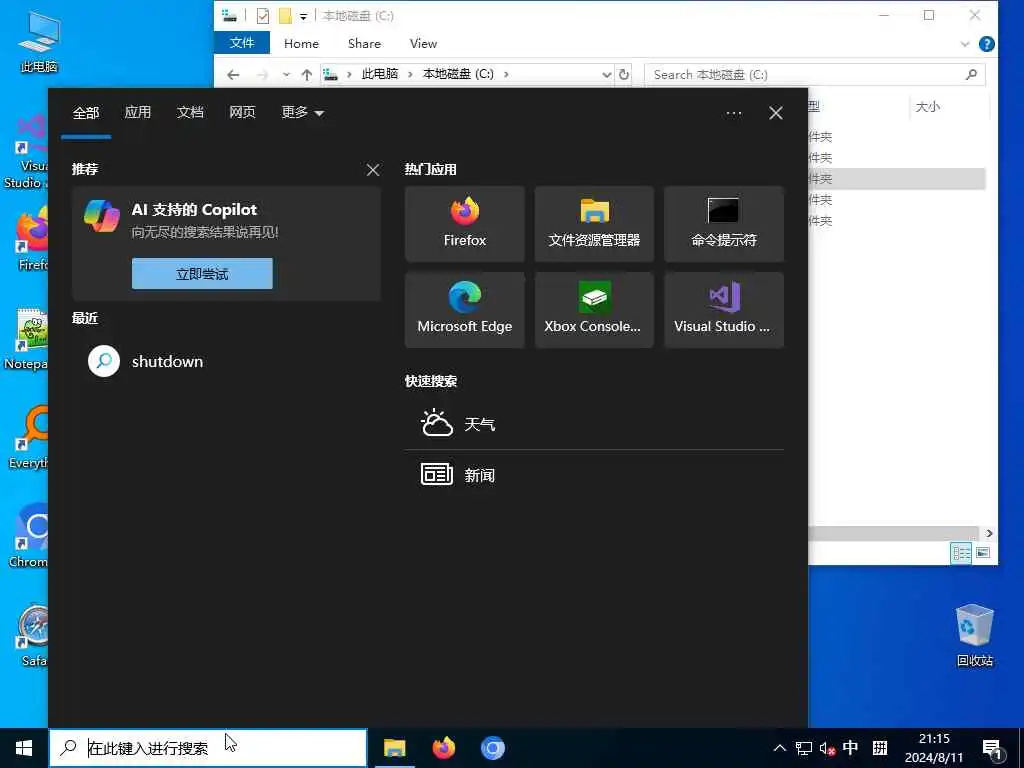Click the Copilot logo in recommendation card
1024x768 pixels.
click(101, 216)
